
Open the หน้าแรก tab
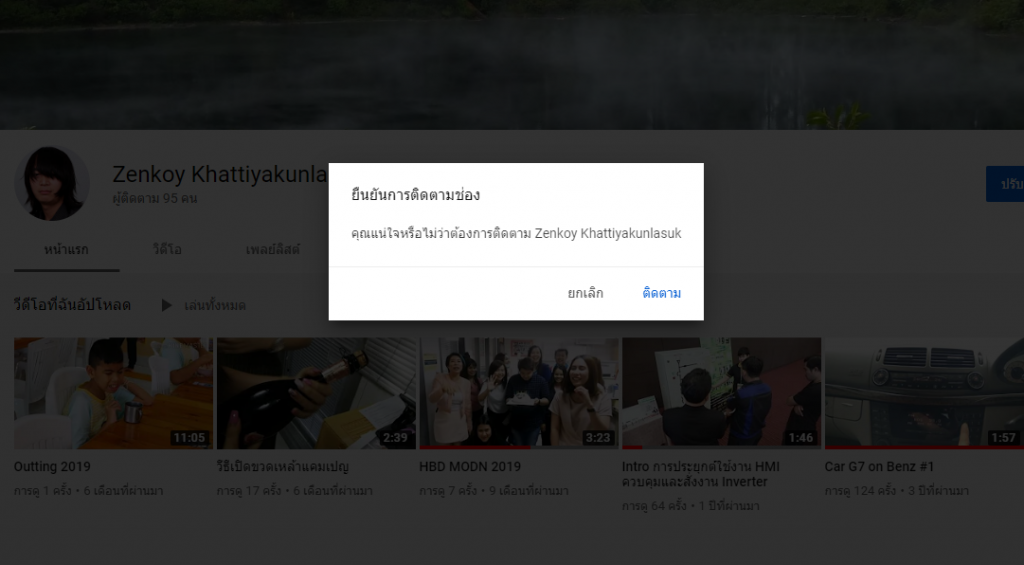[66, 250]
